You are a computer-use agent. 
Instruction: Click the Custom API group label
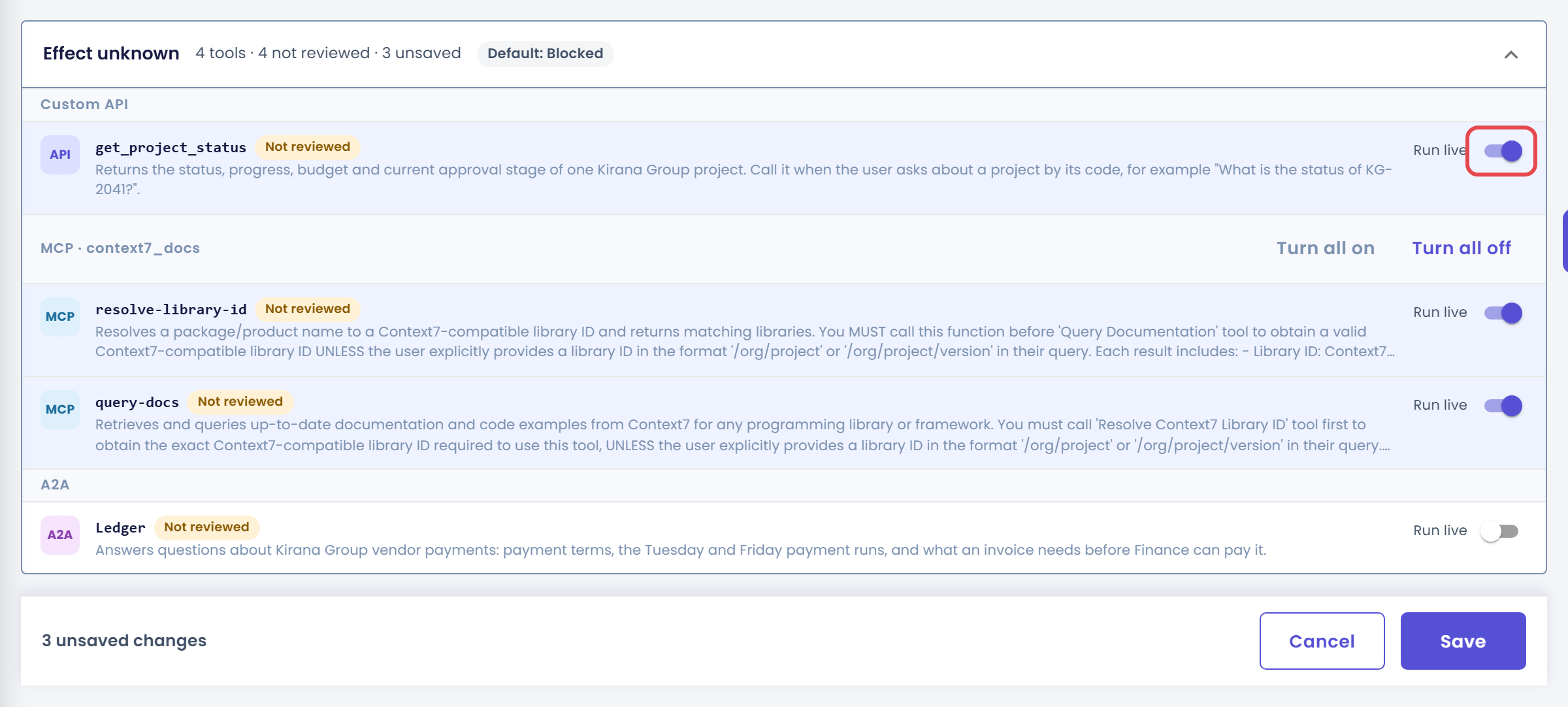pos(84,105)
